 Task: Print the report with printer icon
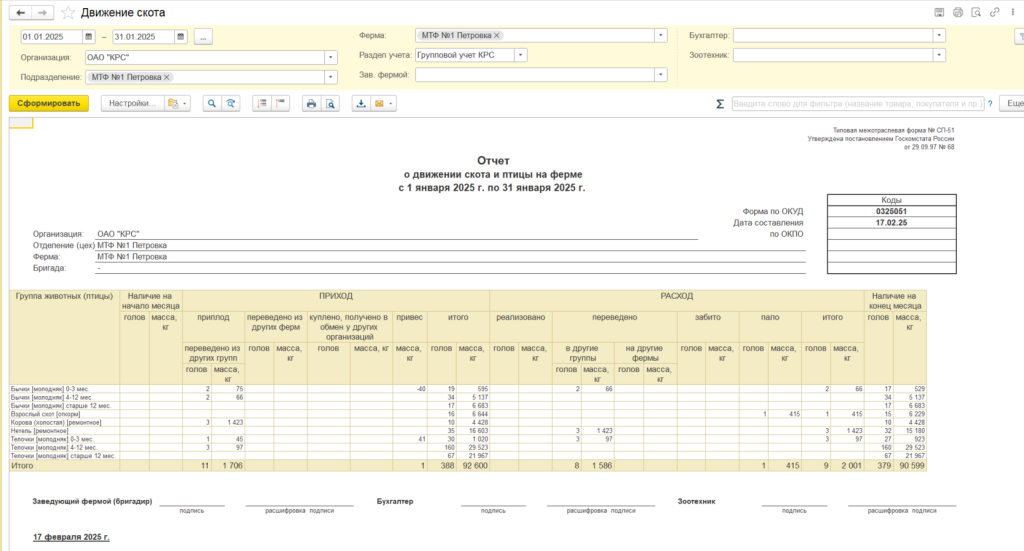(x=312, y=103)
